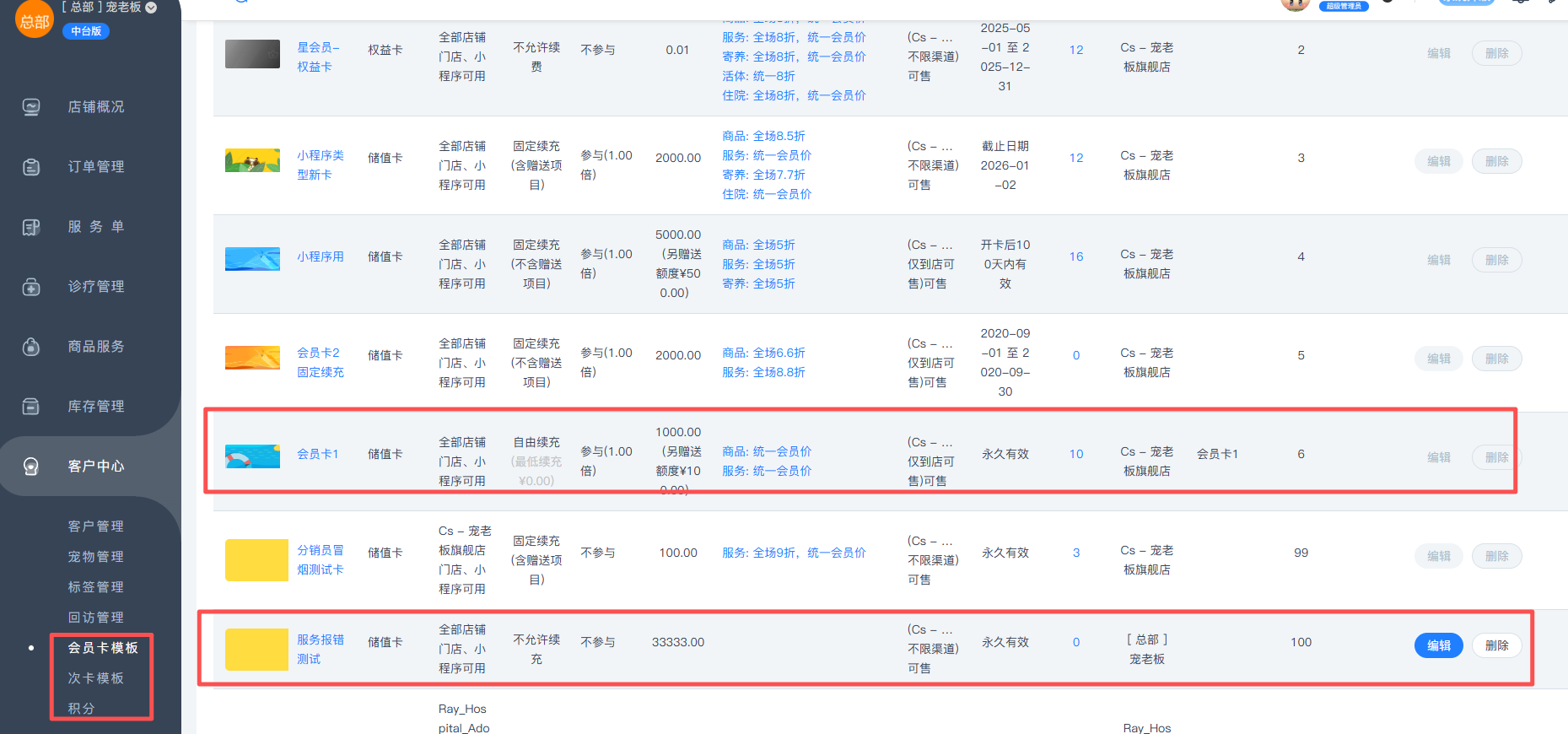Click the 店铺概况 sidebar icon
Viewport: 1568px width, 734px height.
tap(31, 107)
